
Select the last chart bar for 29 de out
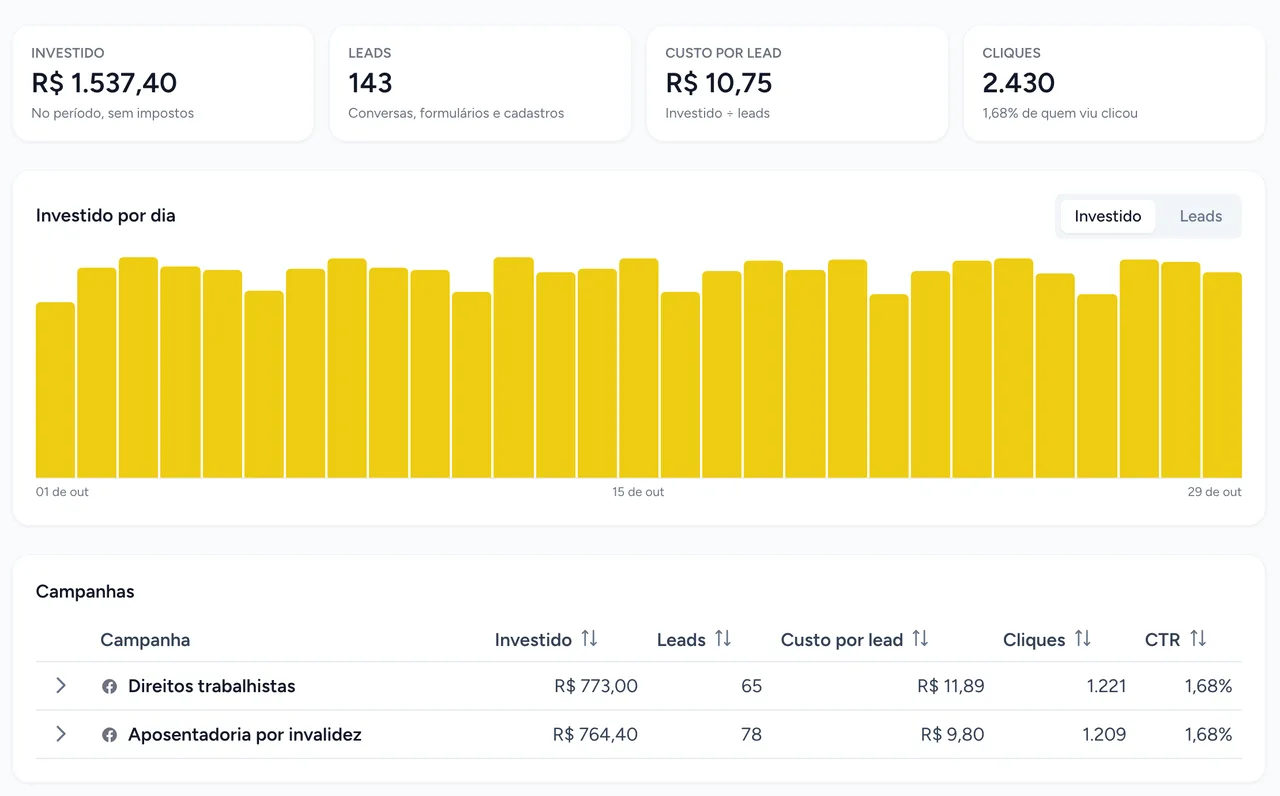click(x=1222, y=375)
